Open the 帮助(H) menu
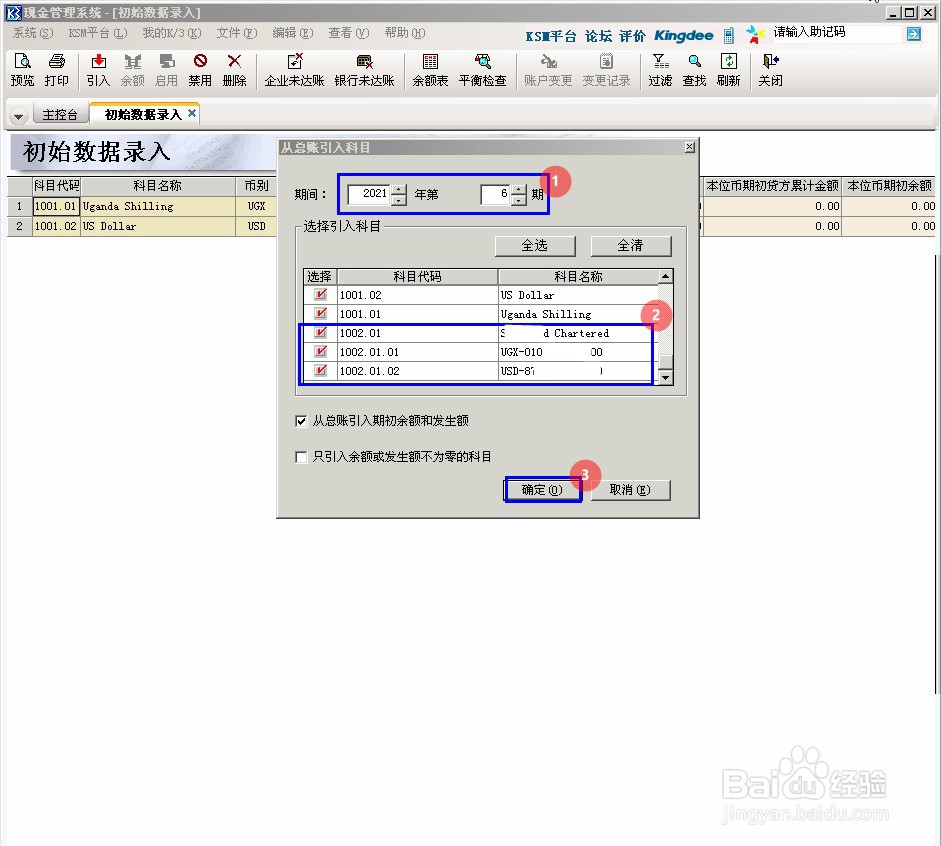The image size is (941, 846). [x=404, y=33]
